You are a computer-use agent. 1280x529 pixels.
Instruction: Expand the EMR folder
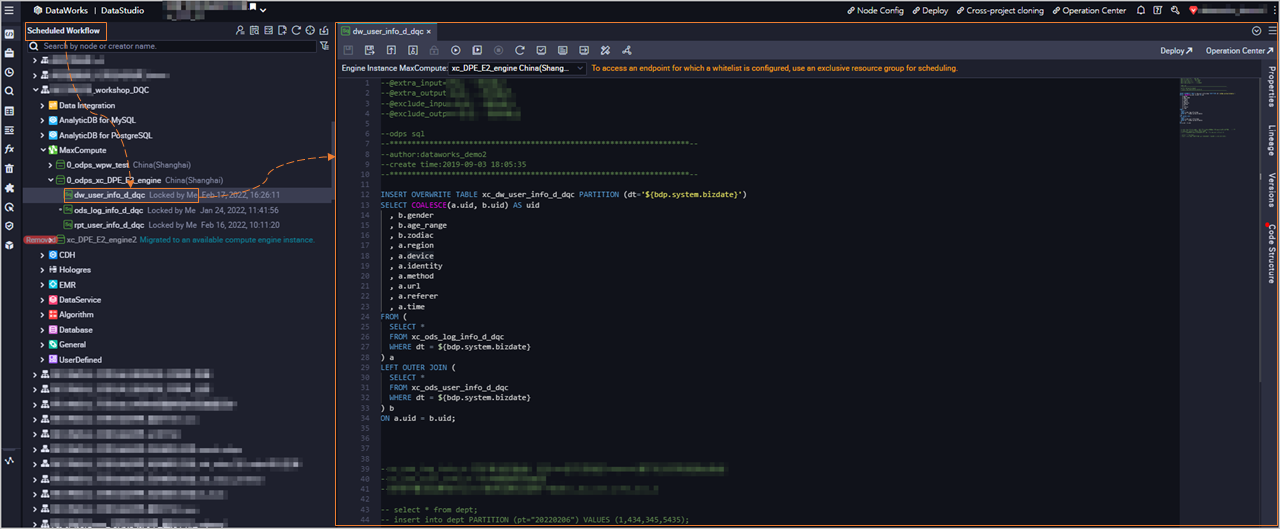42,285
